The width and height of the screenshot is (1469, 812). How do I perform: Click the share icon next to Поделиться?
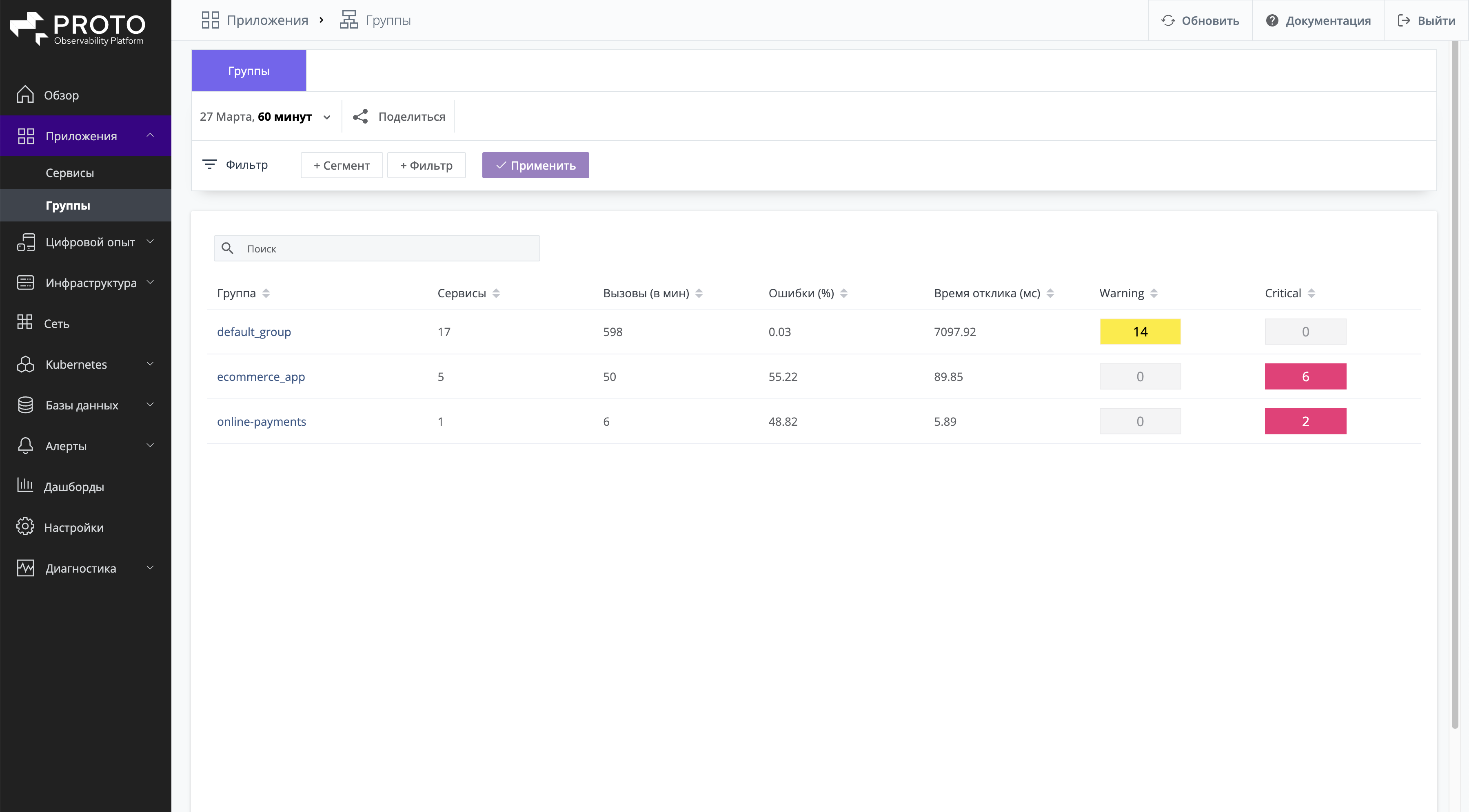pyautogui.click(x=360, y=116)
